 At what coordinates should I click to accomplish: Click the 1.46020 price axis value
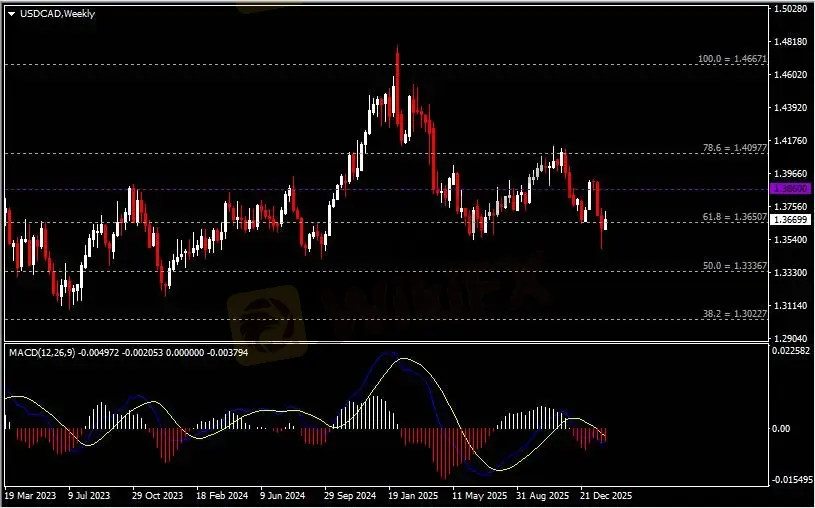[791, 75]
